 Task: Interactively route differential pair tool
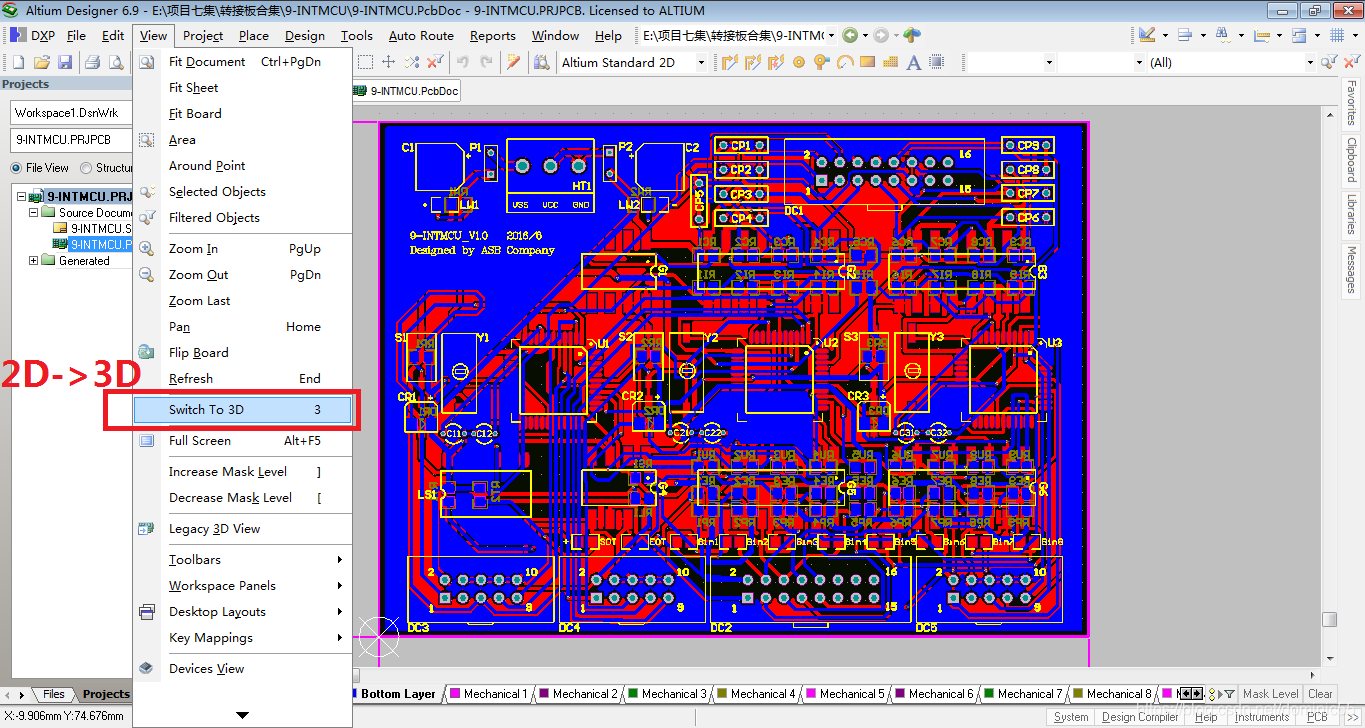(x=752, y=62)
